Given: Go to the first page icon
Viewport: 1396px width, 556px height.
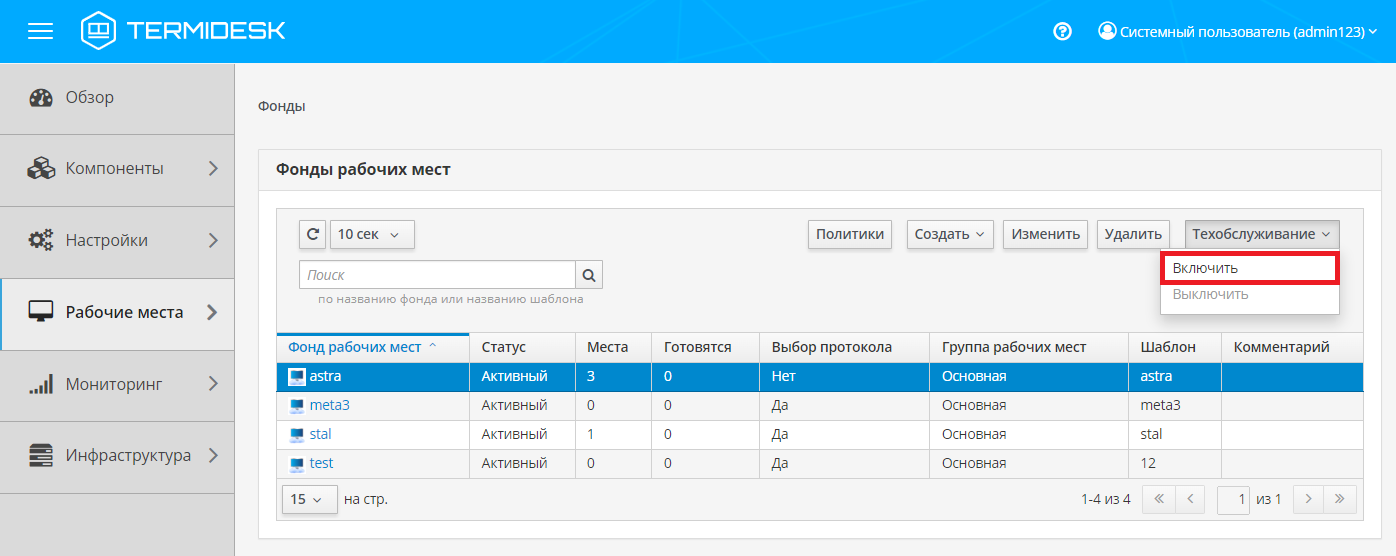Looking at the screenshot, I should point(1159,499).
